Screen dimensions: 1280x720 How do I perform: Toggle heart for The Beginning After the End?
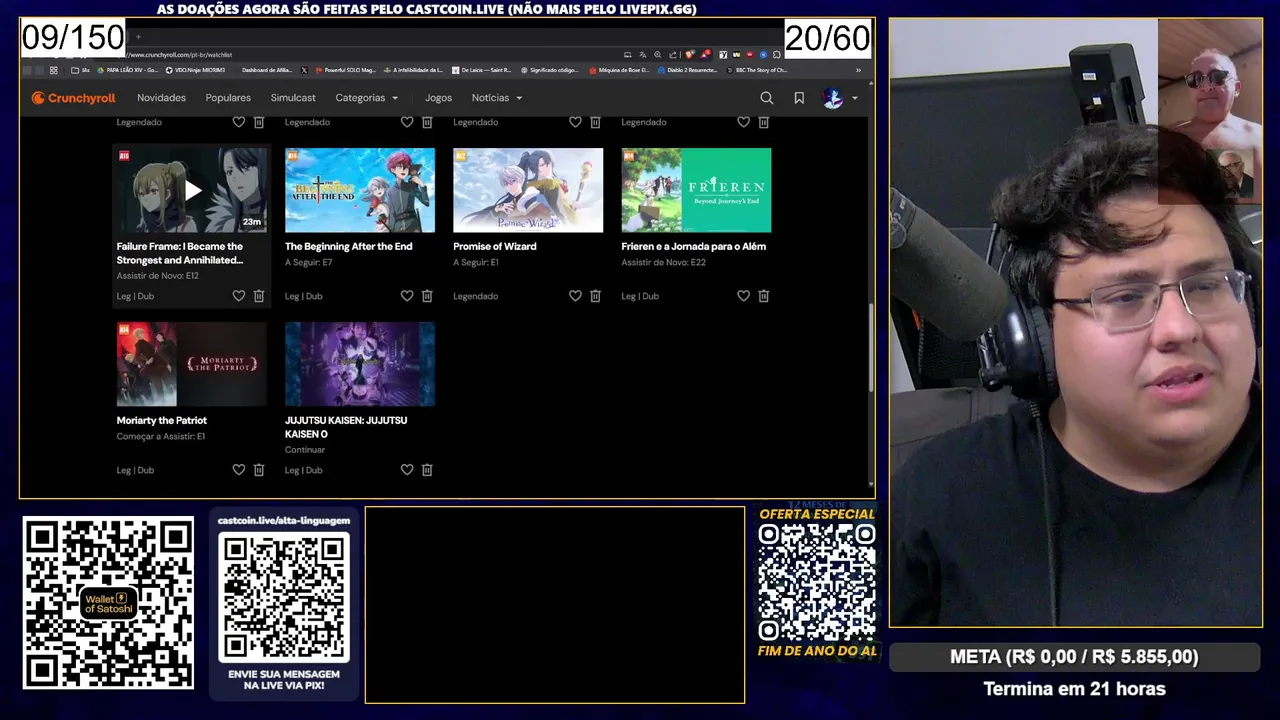[407, 296]
